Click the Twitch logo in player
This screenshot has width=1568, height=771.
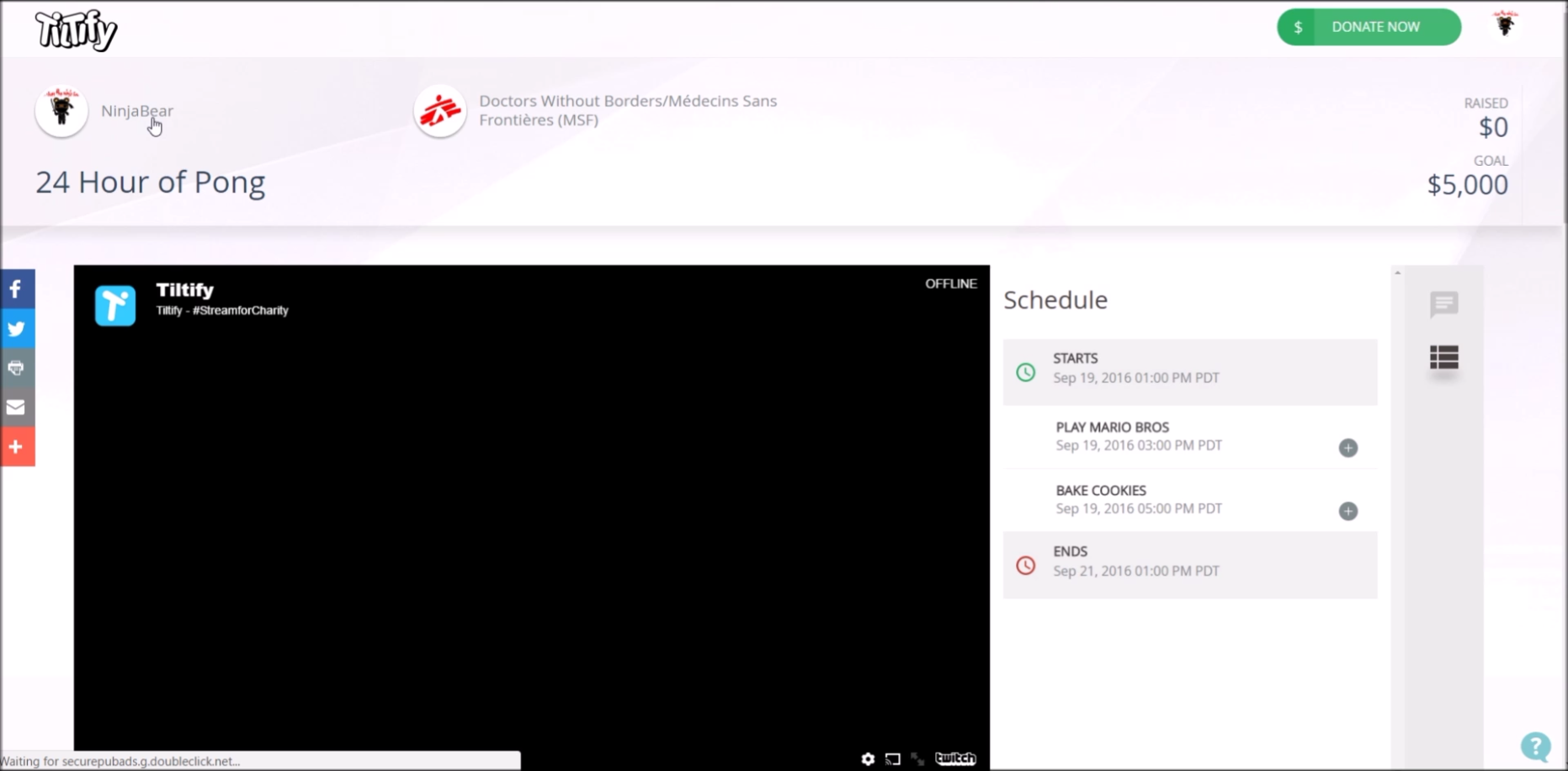(x=955, y=758)
